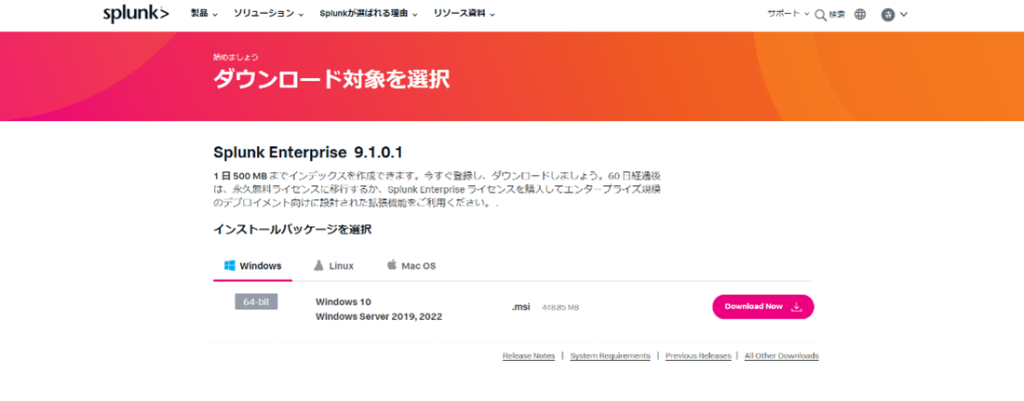Open the Splunk logo home link

[136, 14]
